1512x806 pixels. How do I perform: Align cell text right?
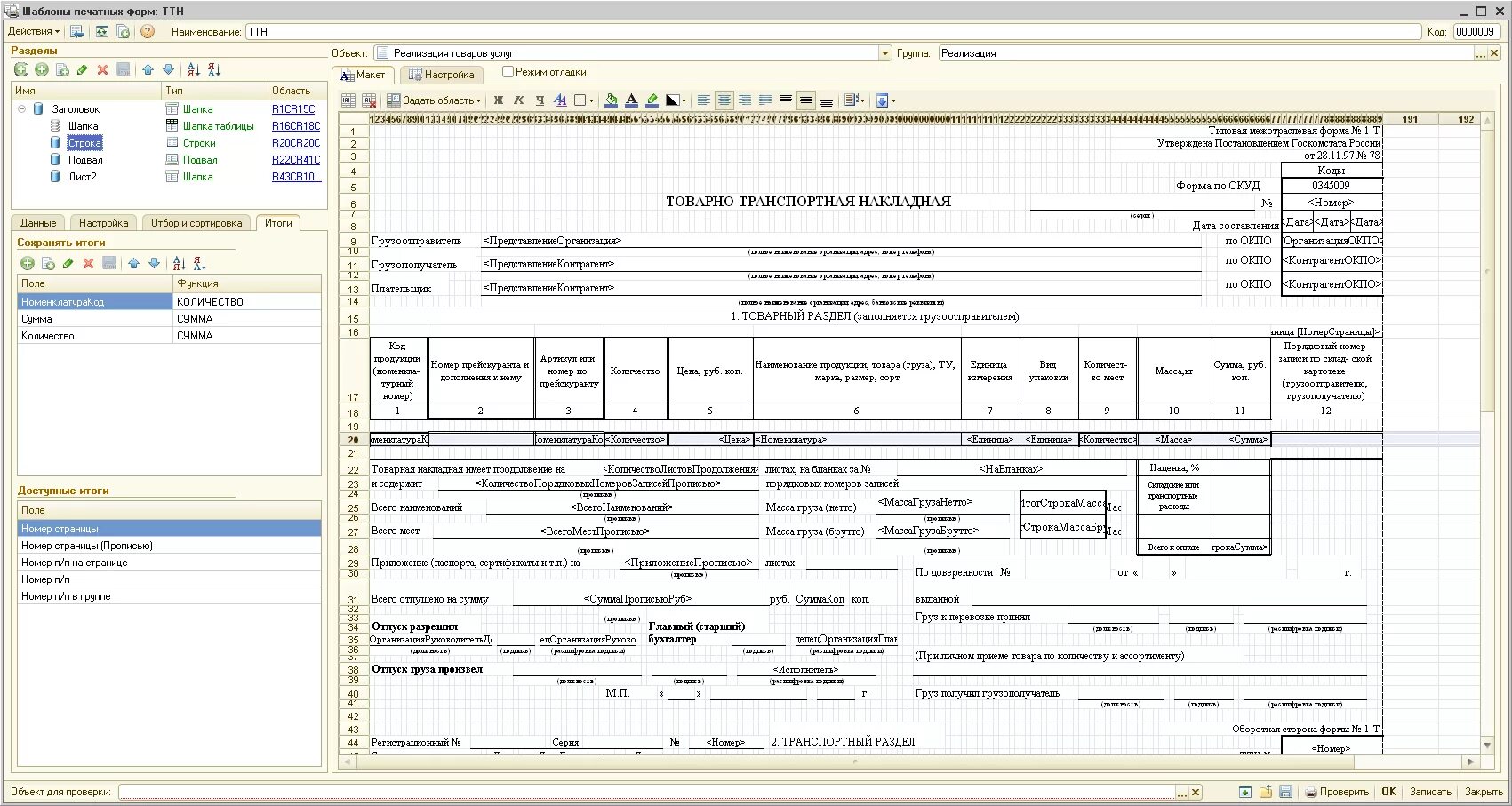point(745,100)
